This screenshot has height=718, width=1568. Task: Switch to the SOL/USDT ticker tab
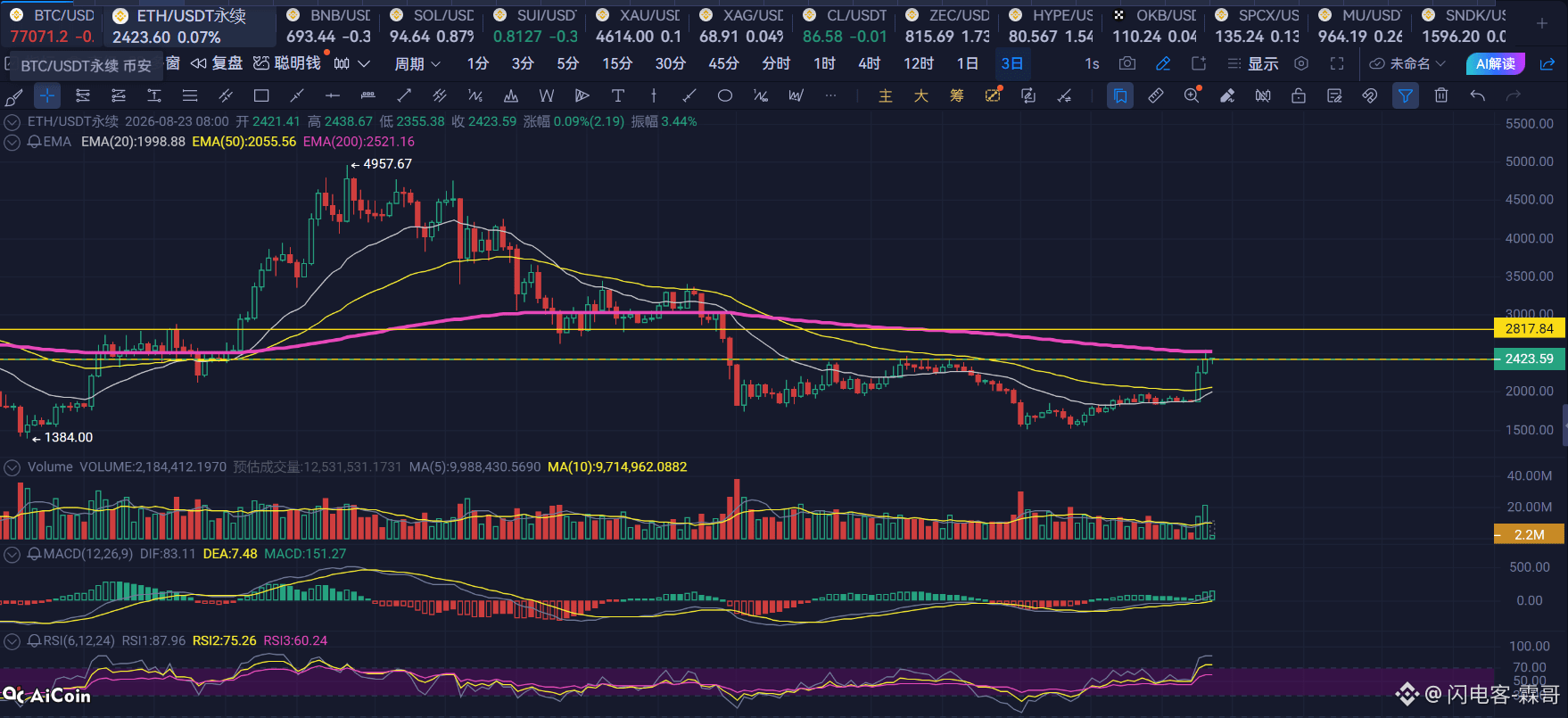point(433,26)
